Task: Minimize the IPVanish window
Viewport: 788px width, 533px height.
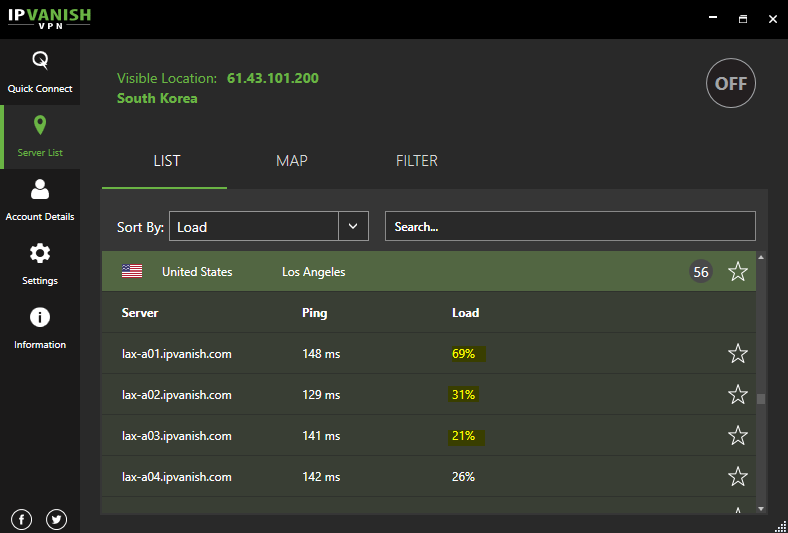Action: 713,18
